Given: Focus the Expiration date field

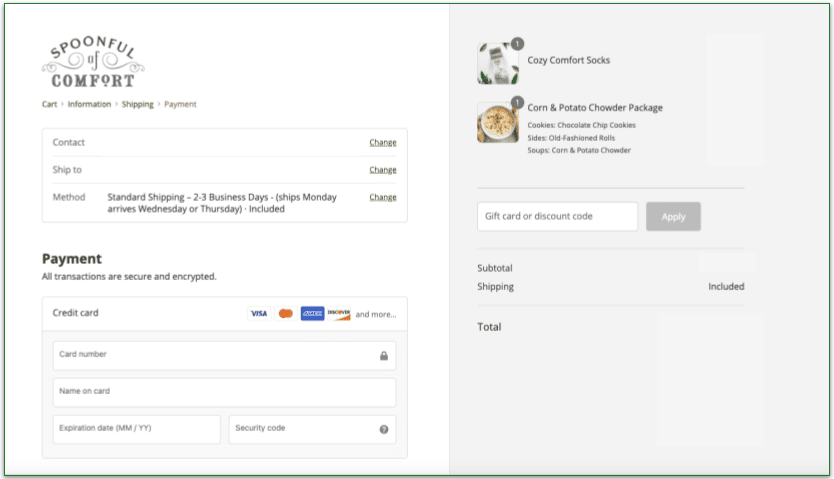Looking at the screenshot, I should point(137,430).
